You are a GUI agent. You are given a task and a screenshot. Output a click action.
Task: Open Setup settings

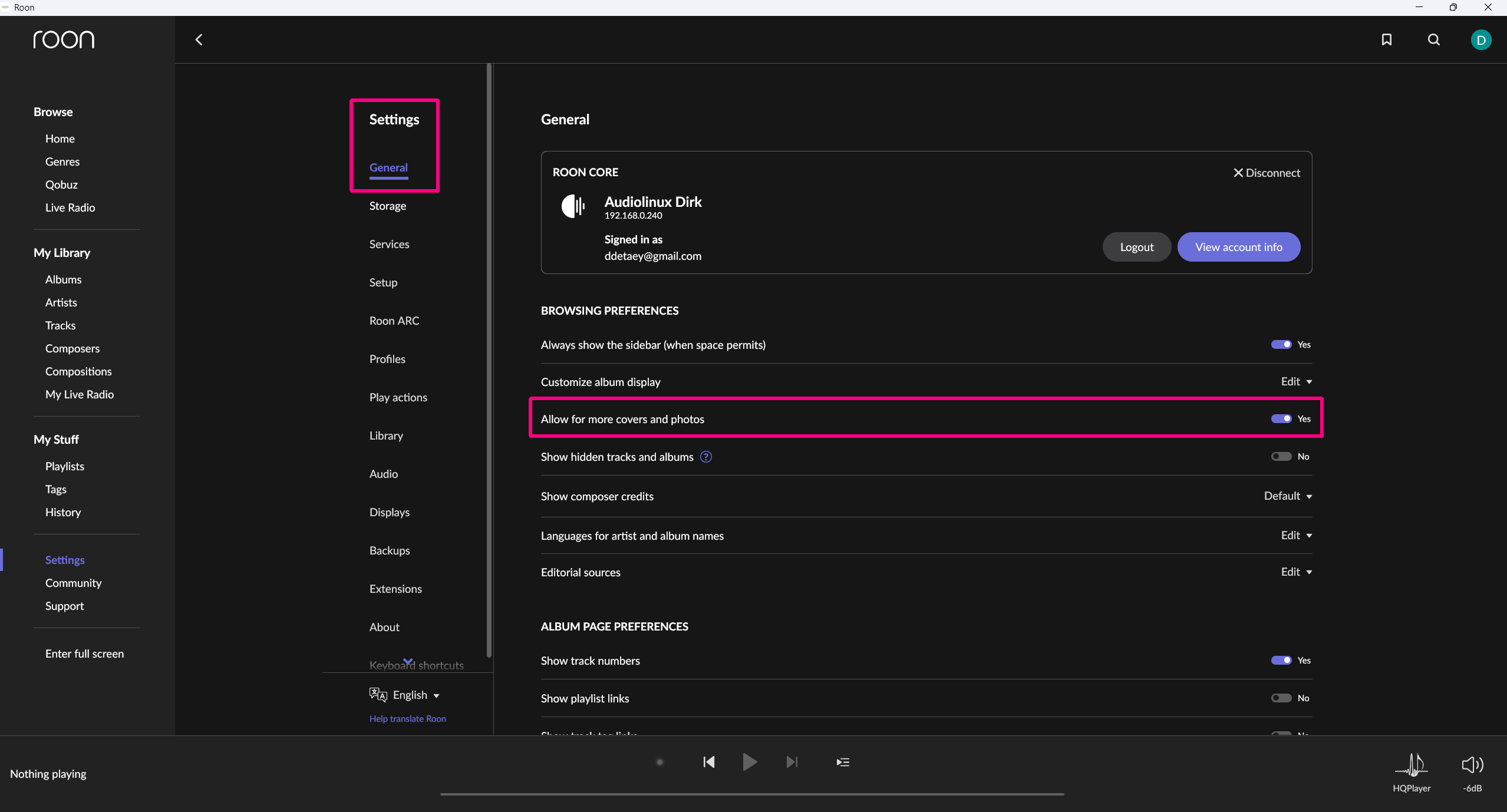383,283
